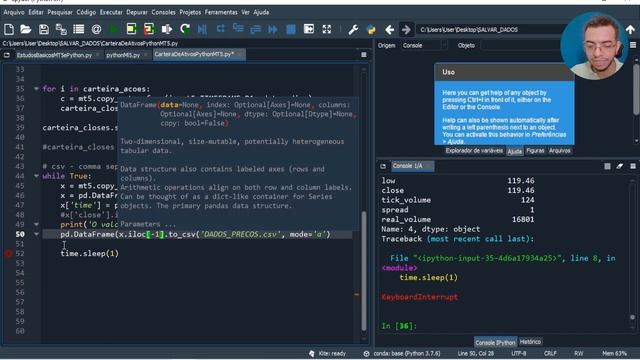This screenshot has width=640, height=360.
Task: Go to parent directory up arrow
Action: (x=630, y=29)
